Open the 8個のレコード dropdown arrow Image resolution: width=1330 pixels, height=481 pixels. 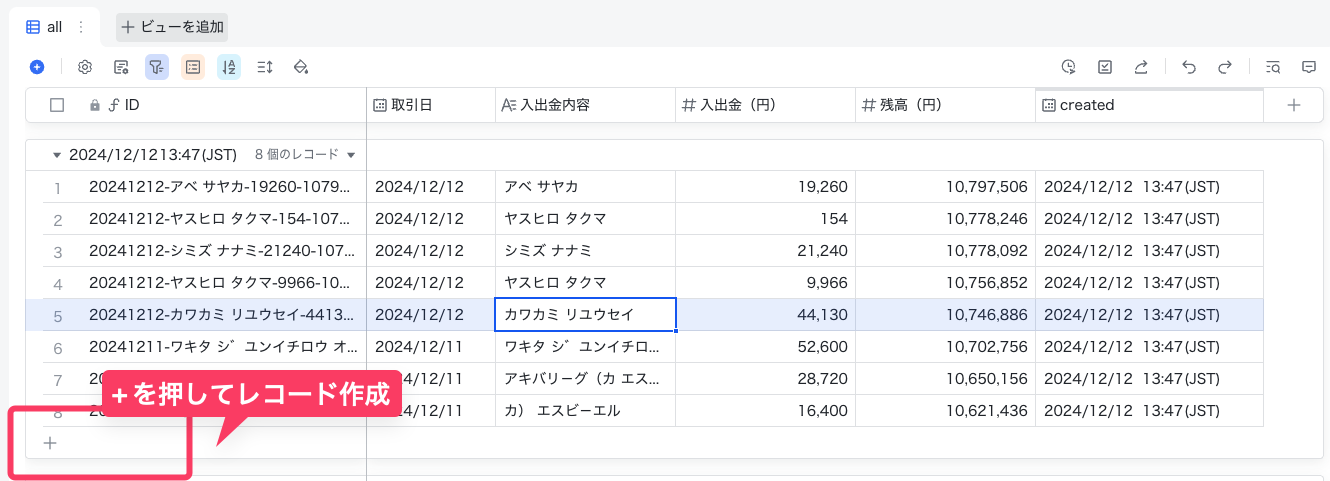click(x=350, y=155)
